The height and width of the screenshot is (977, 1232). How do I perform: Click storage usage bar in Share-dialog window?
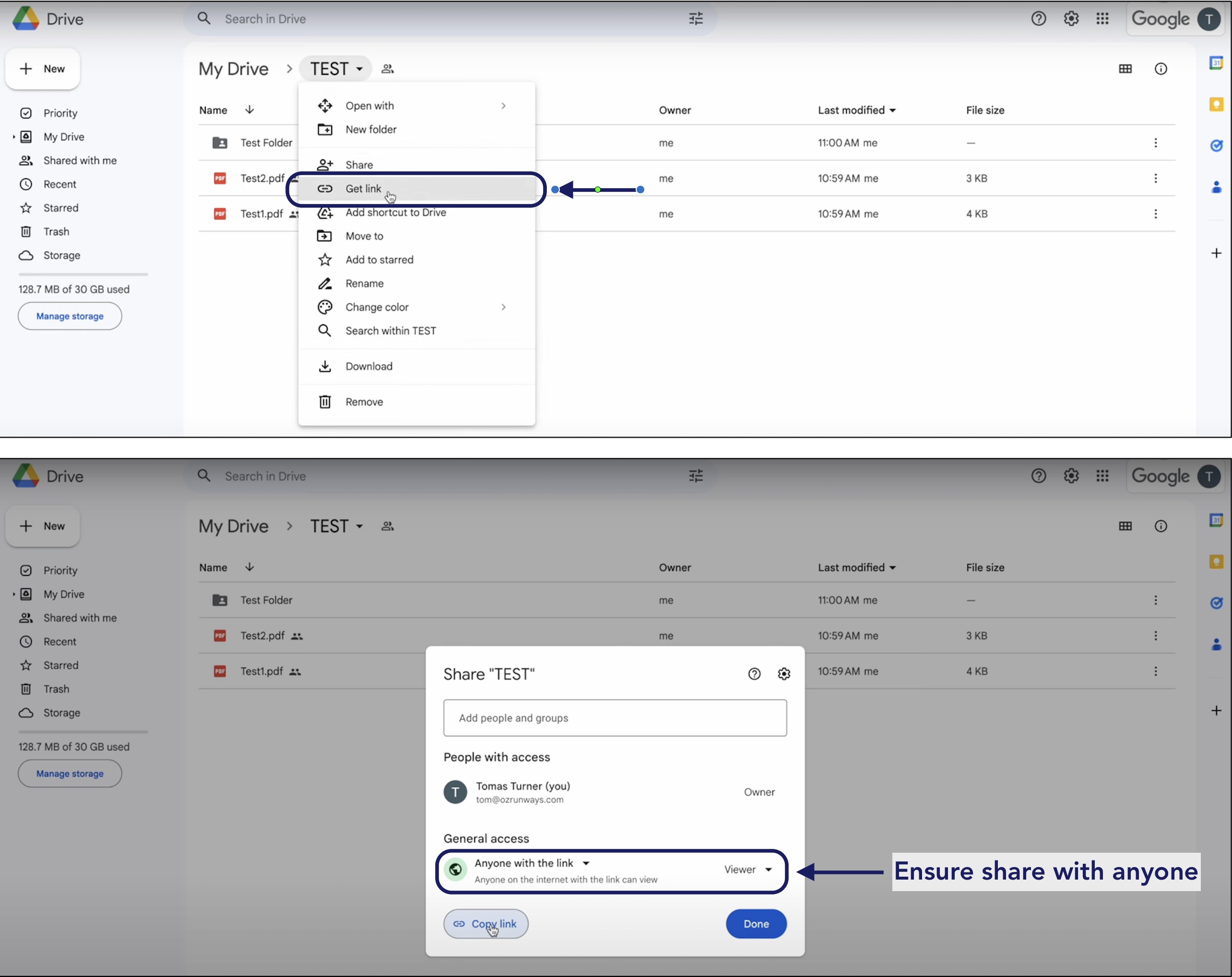point(83,732)
